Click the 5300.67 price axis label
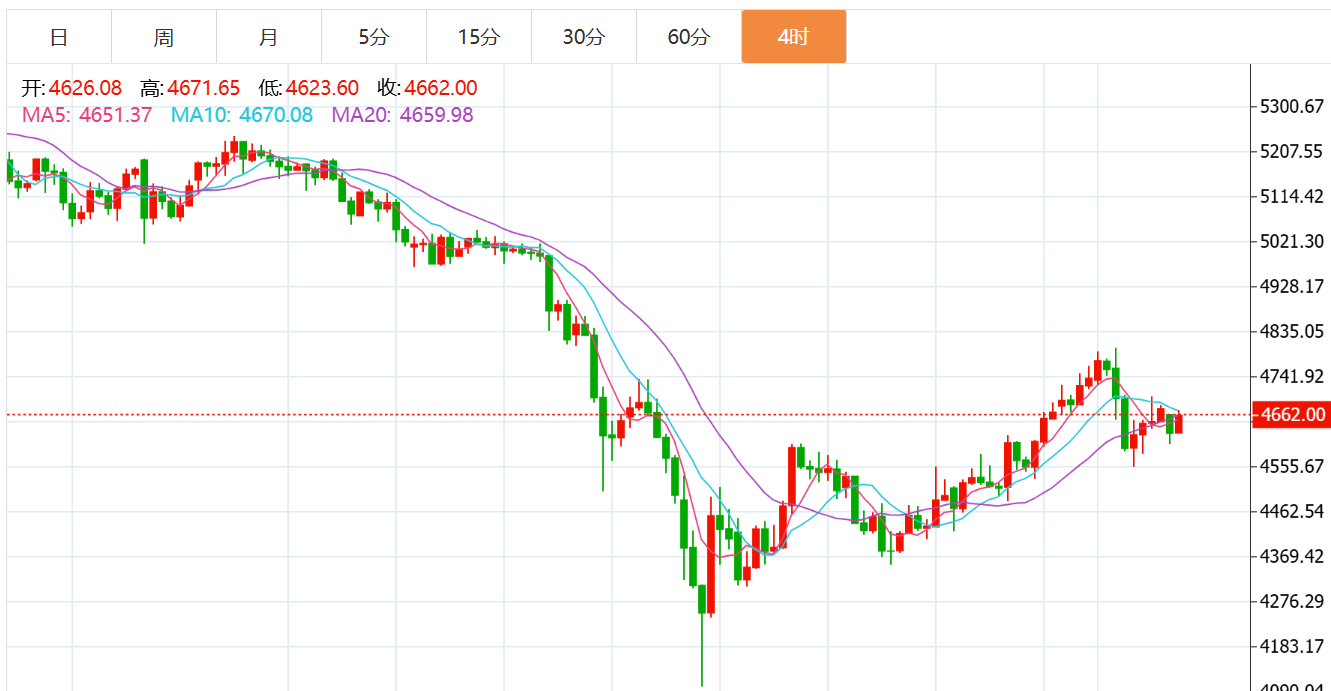 (1290, 107)
